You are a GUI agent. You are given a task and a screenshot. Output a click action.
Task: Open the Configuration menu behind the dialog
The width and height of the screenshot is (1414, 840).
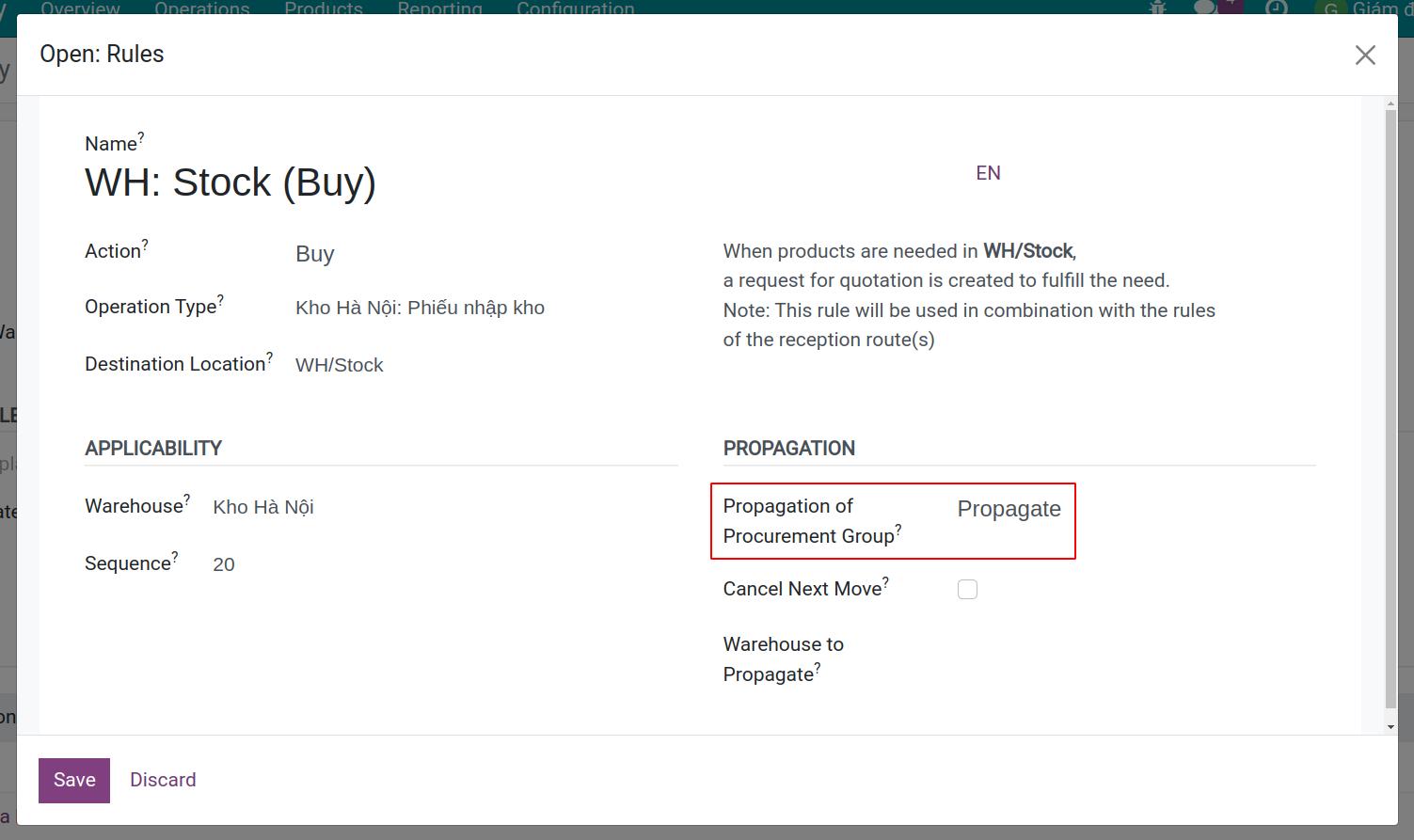[x=576, y=8]
